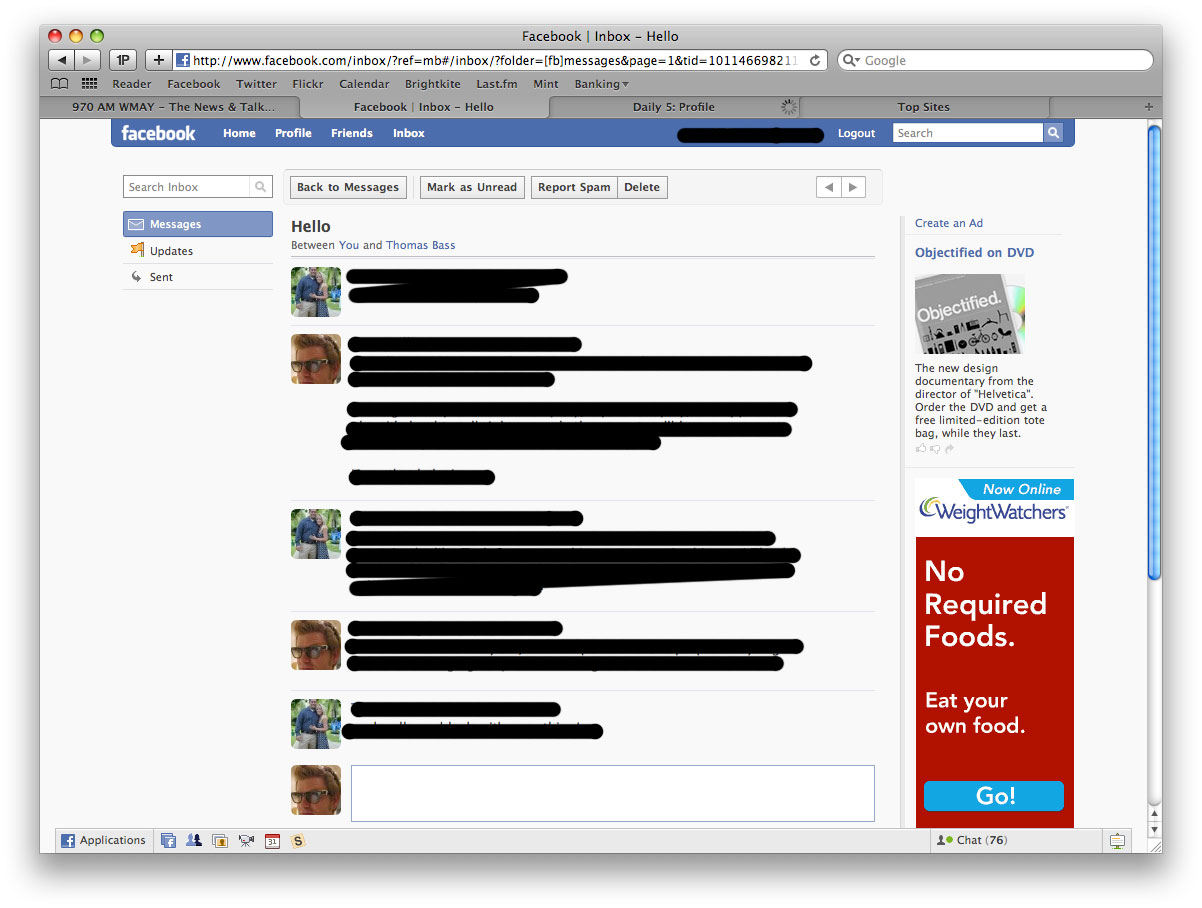Image resolution: width=1202 pixels, height=908 pixels.
Task: Open Thomas Bass profile link
Action: click(x=420, y=245)
